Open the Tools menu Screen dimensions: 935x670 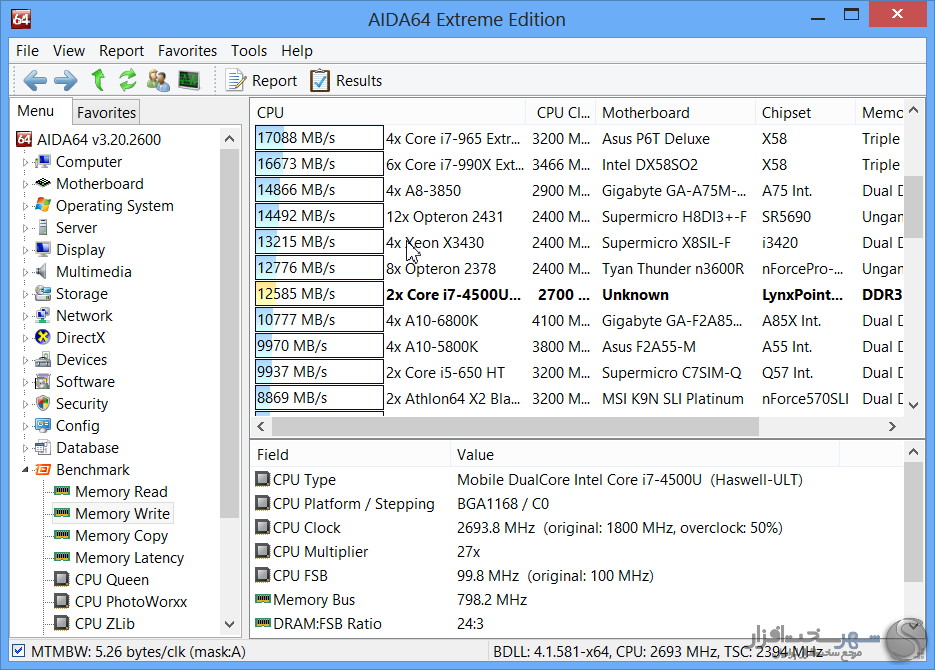(x=249, y=51)
